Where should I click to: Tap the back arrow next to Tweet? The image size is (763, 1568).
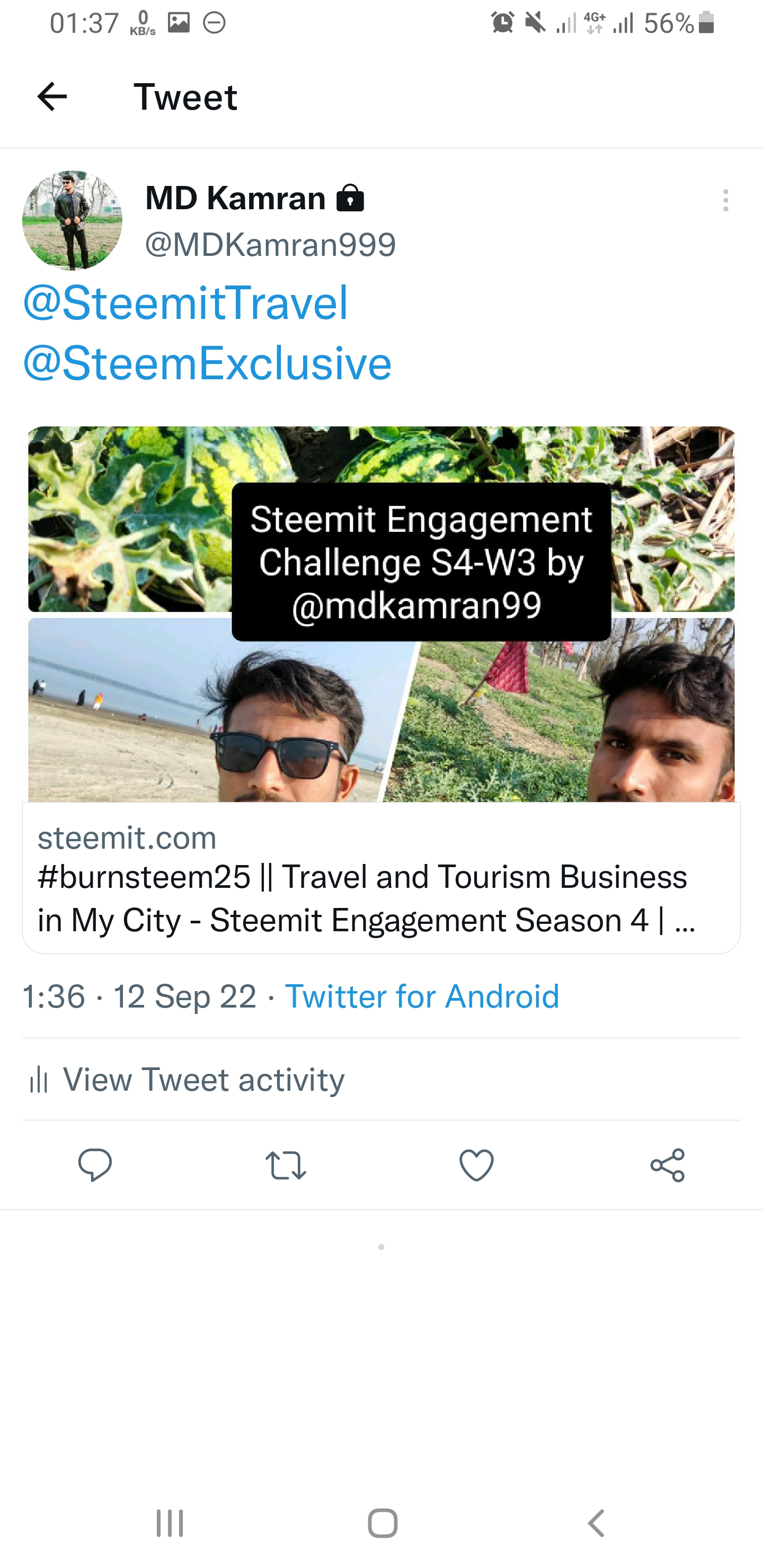click(52, 97)
